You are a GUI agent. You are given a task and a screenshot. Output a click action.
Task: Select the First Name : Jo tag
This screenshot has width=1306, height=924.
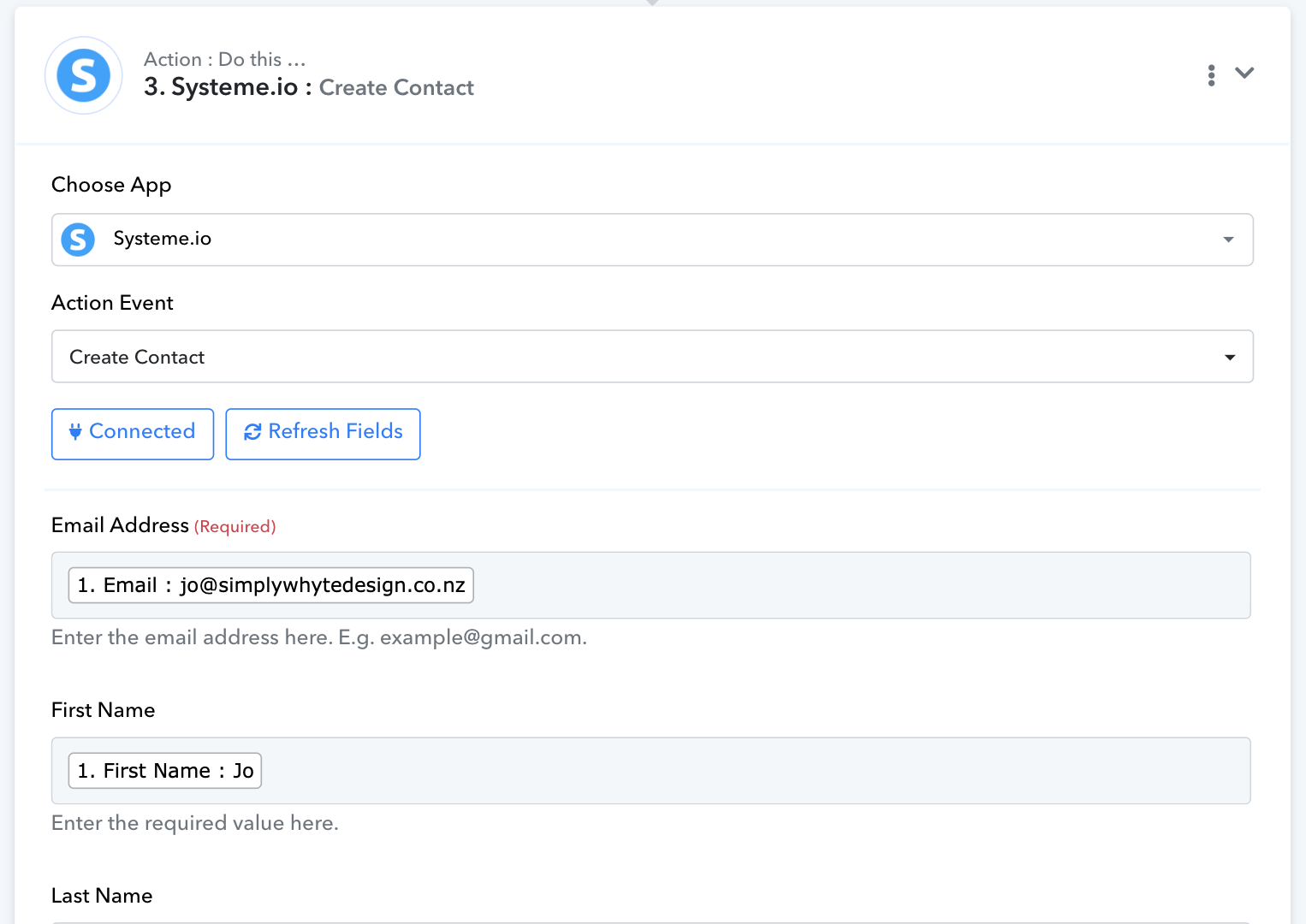[x=165, y=771]
